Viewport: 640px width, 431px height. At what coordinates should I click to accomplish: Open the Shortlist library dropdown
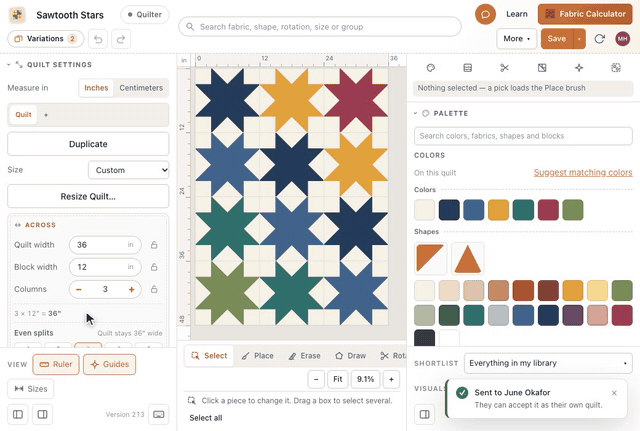coord(548,363)
